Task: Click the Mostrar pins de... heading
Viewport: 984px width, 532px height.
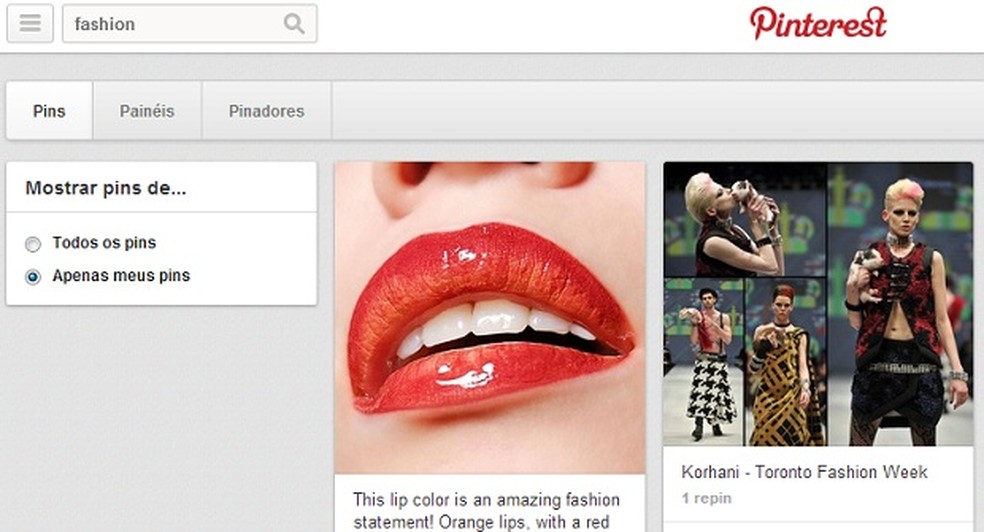Action: 105,188
